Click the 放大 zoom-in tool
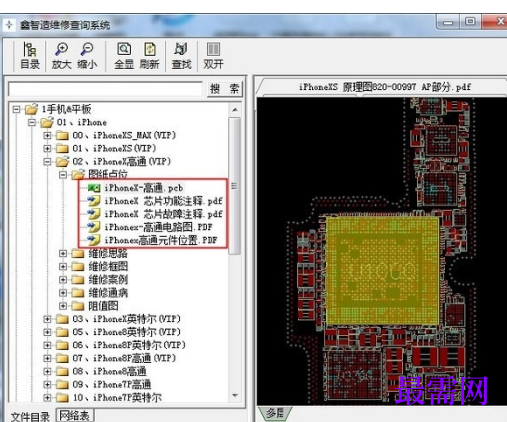Screen dimensions: 507x422 click(62, 56)
